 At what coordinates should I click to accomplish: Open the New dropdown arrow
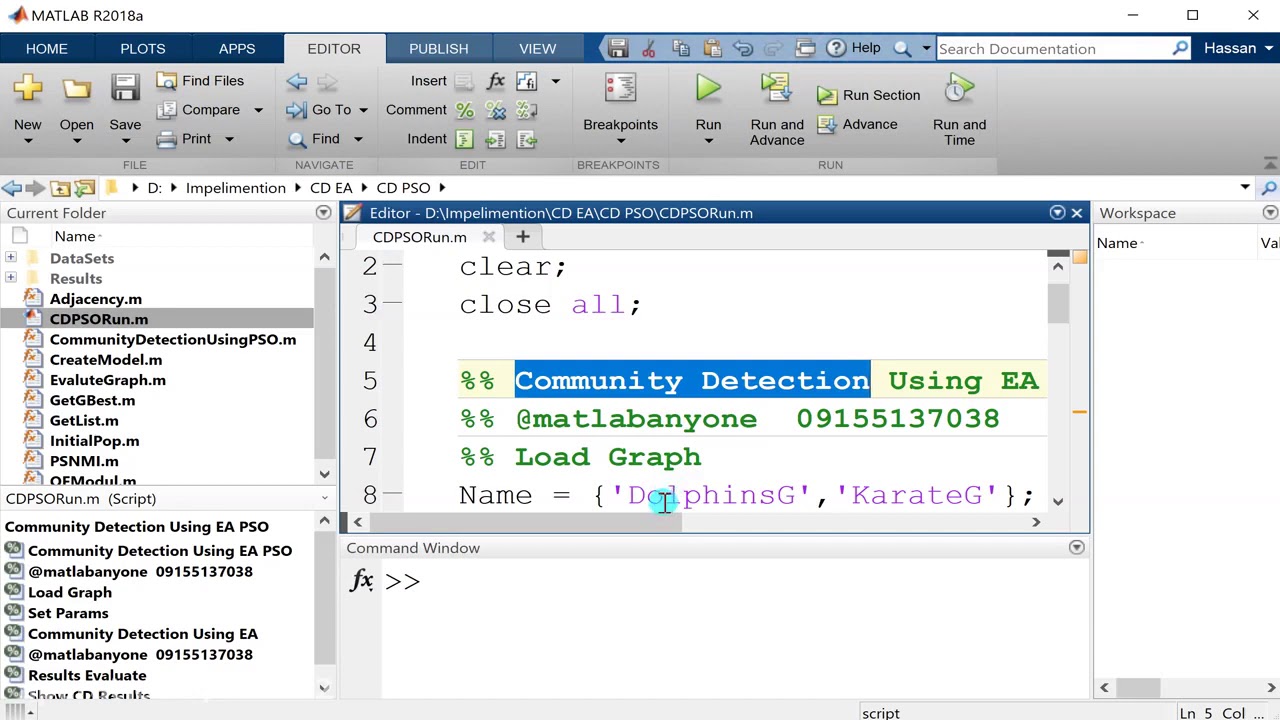(28, 141)
